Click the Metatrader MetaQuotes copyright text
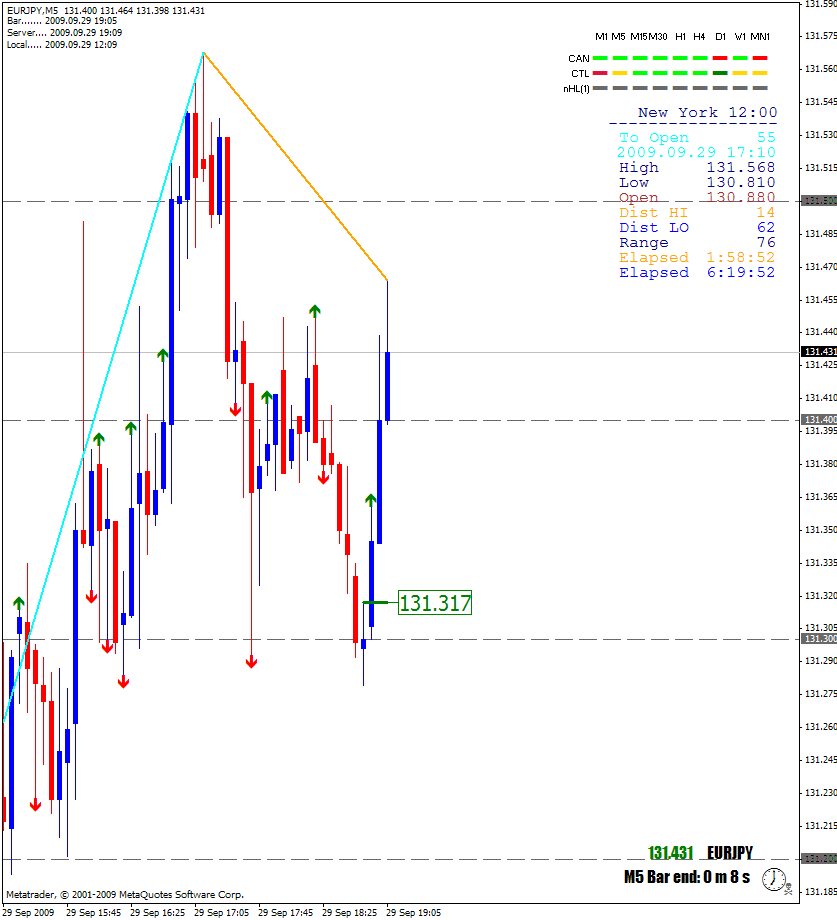The height and width of the screenshot is (920, 837). coord(125,895)
